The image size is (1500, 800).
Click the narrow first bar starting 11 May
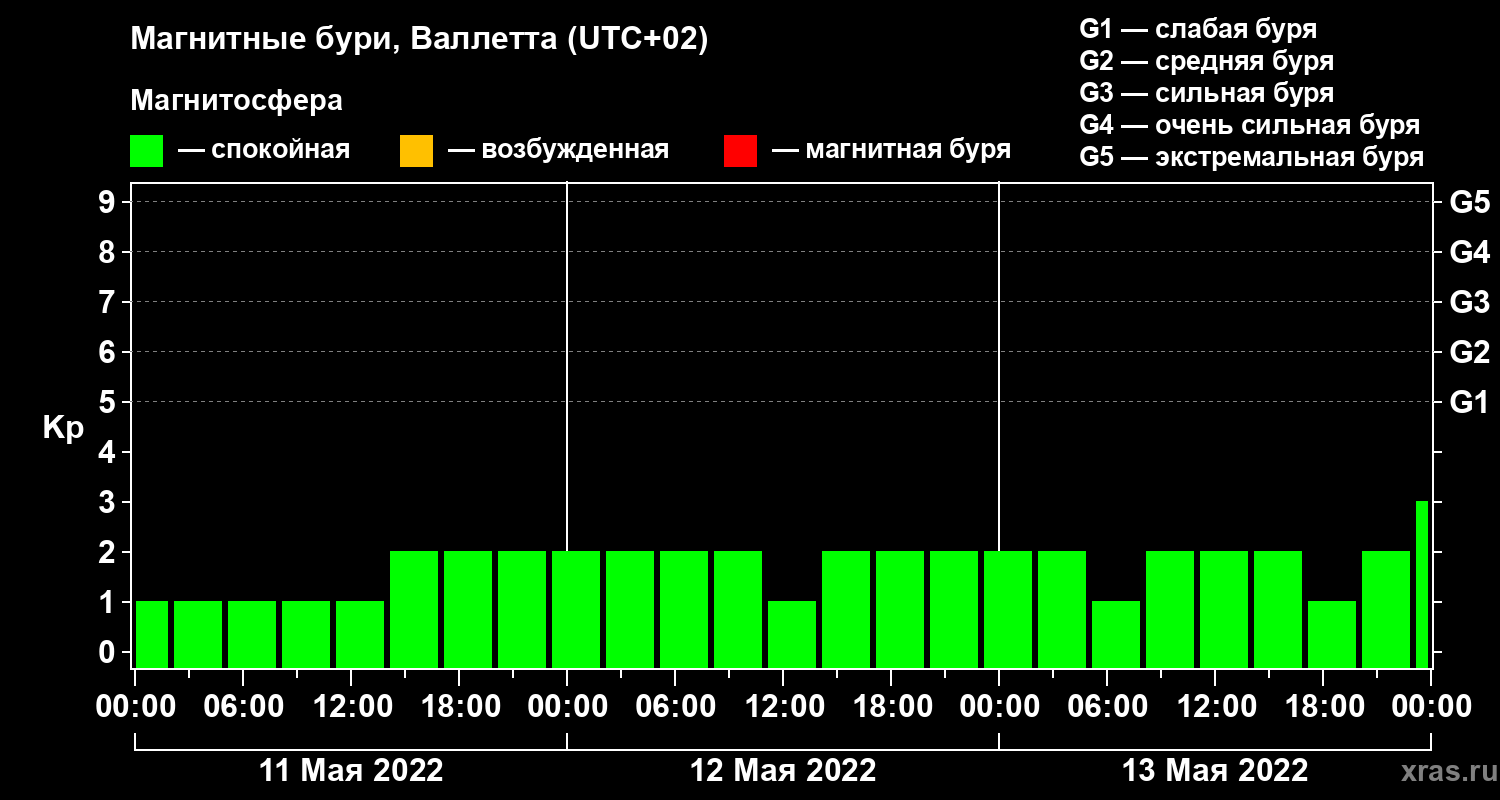tap(152, 634)
